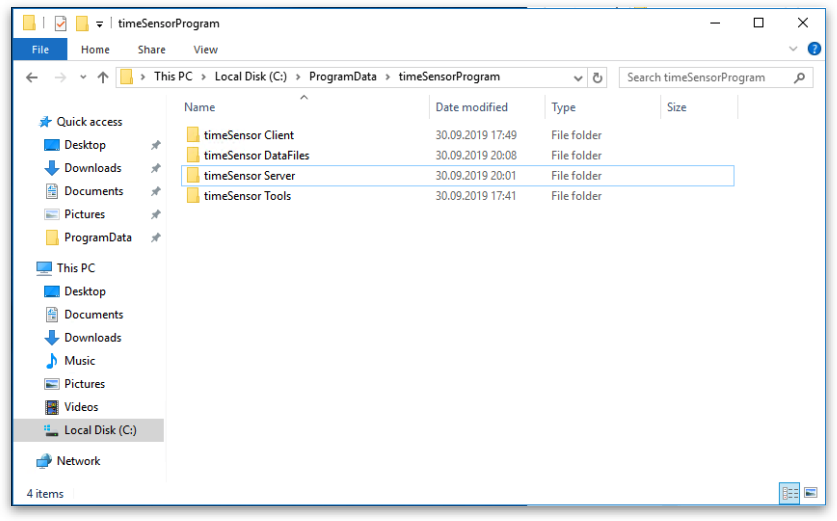Click the folder icon in title bar
This screenshot has width=837, height=521.
coord(29,23)
